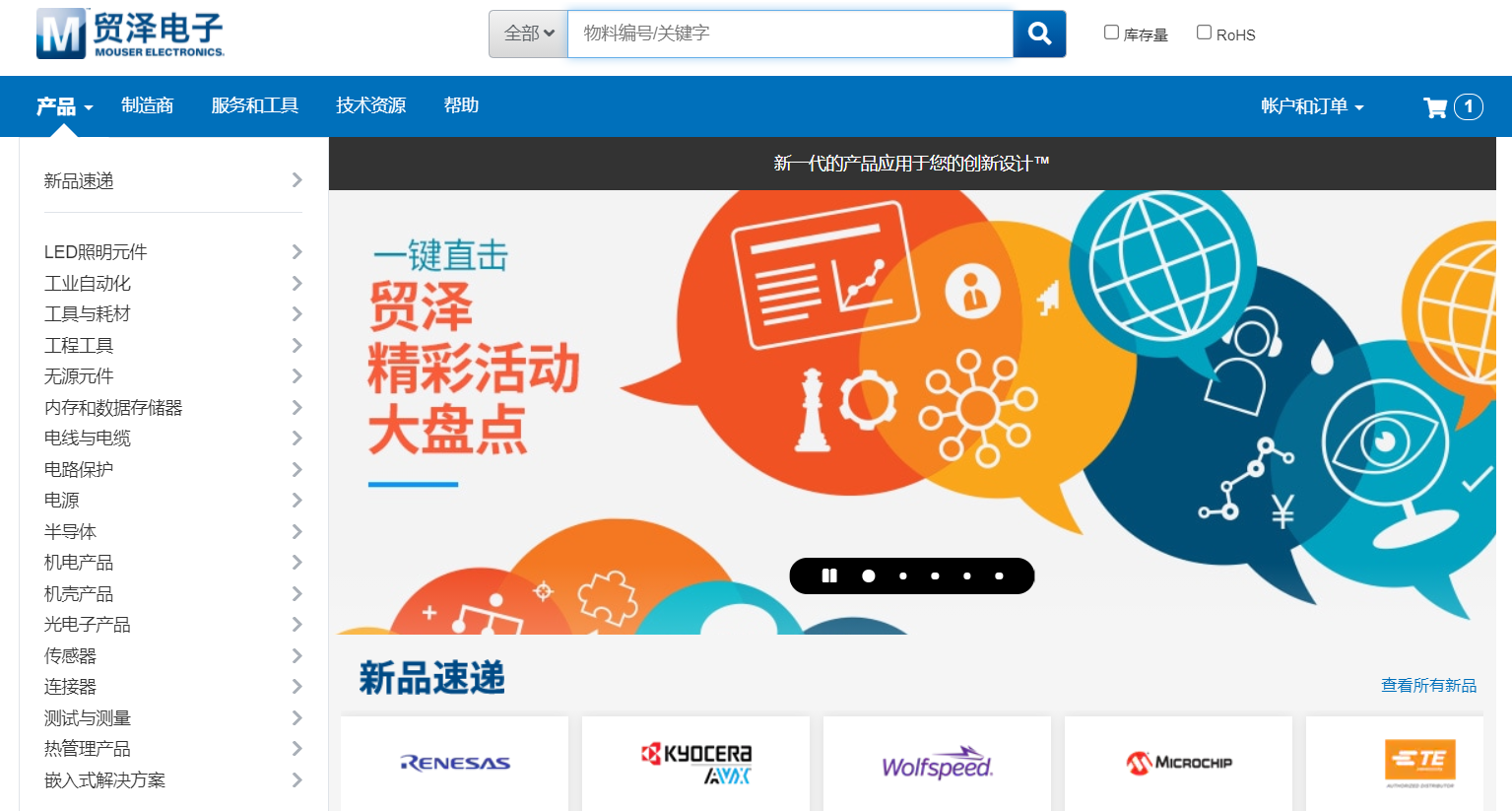The width and height of the screenshot is (1512, 811).
Task: Pause the banner carousel
Action: click(x=829, y=575)
